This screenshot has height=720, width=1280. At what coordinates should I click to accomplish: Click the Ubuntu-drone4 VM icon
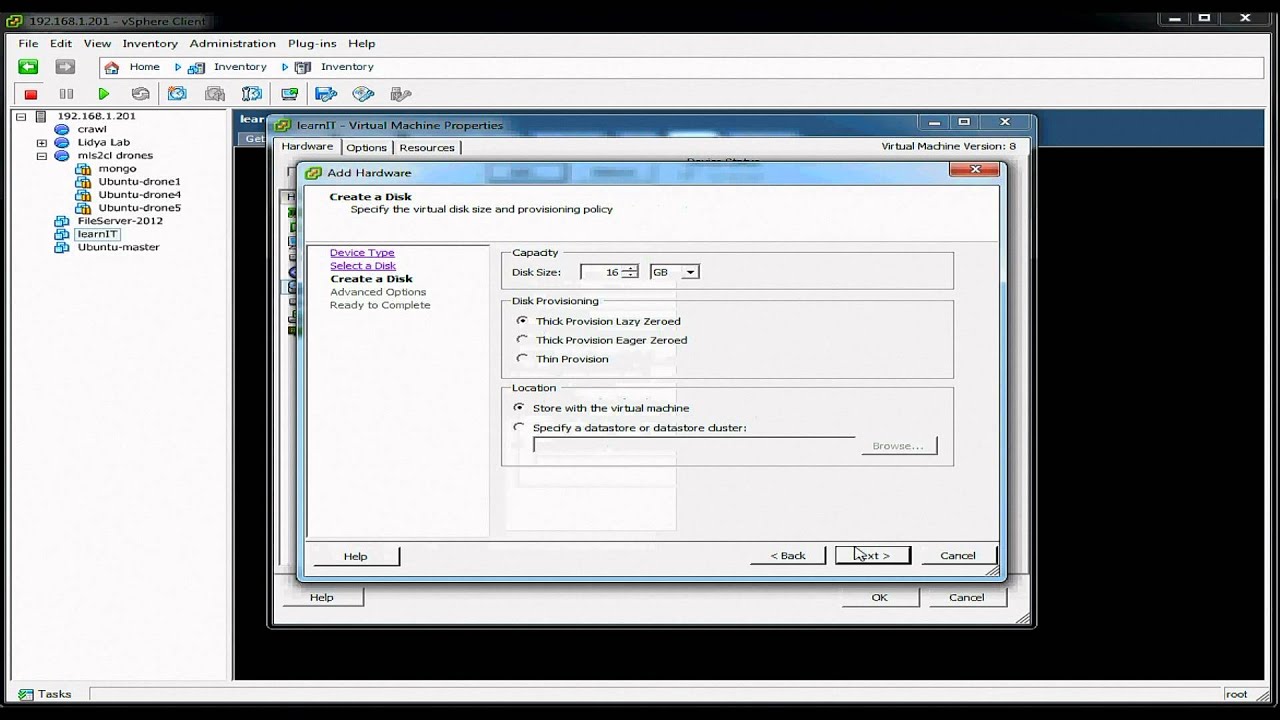(x=83, y=195)
